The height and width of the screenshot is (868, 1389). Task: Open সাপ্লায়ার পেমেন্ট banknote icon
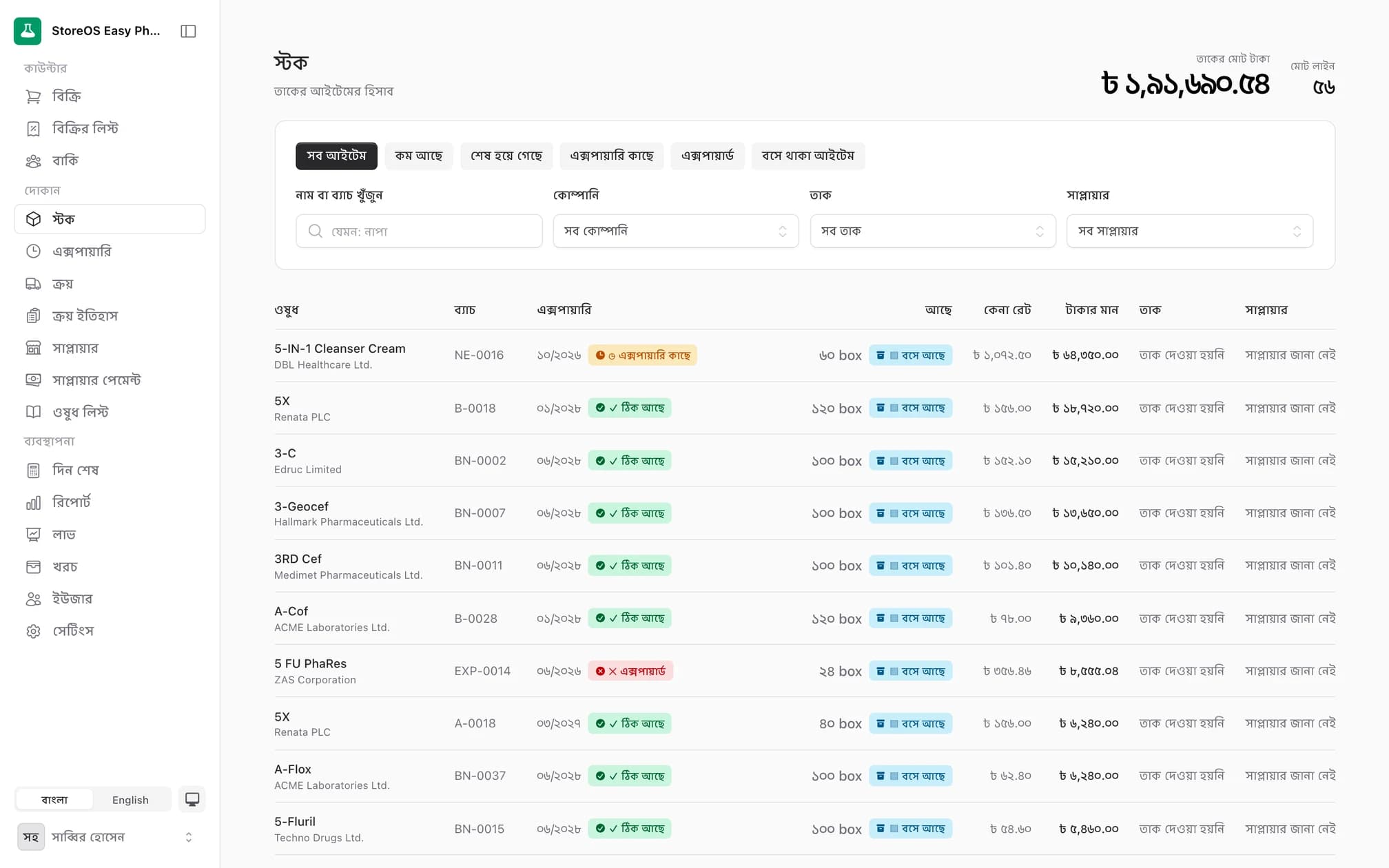pos(33,380)
